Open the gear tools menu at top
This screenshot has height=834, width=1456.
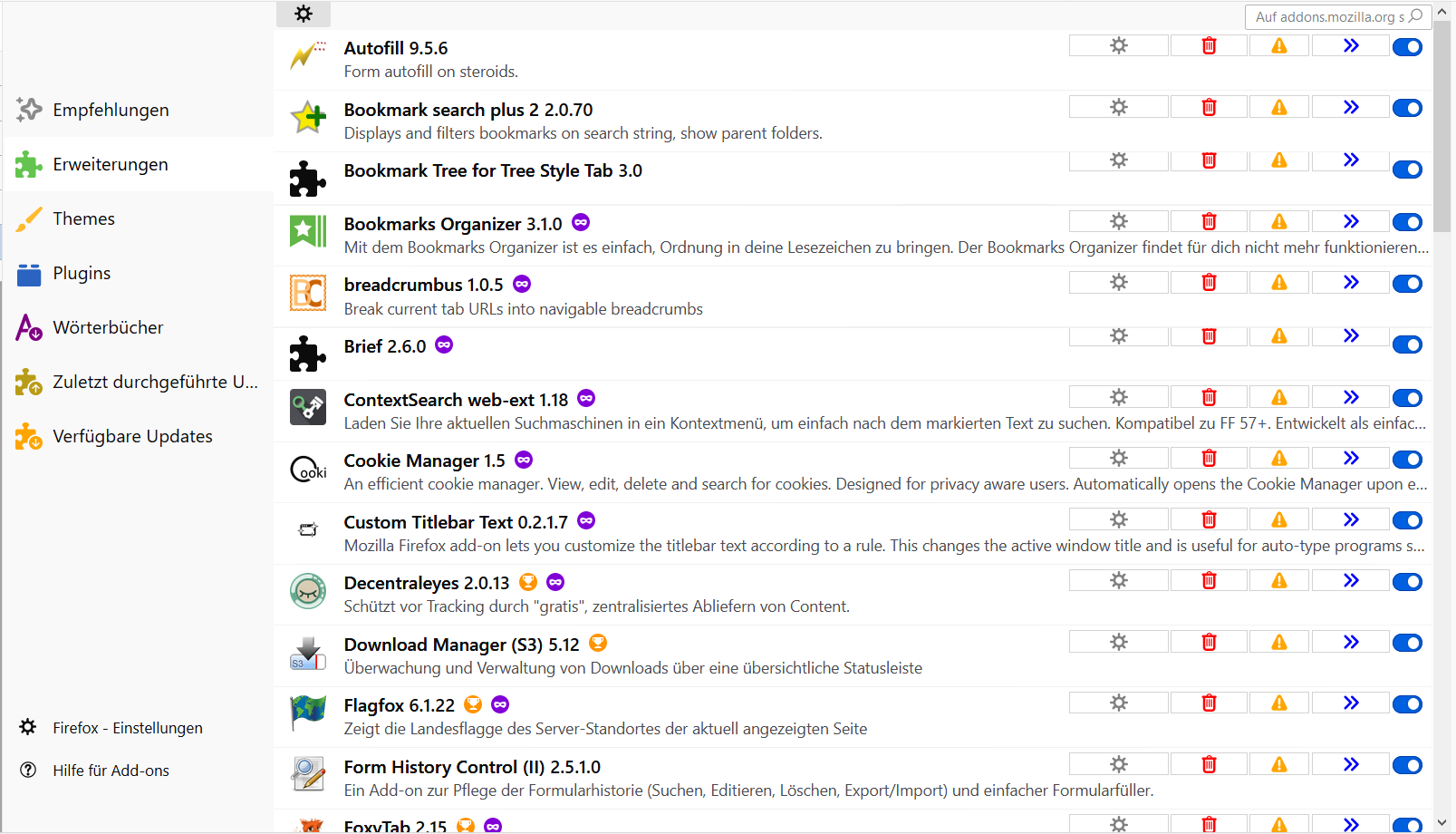(304, 14)
